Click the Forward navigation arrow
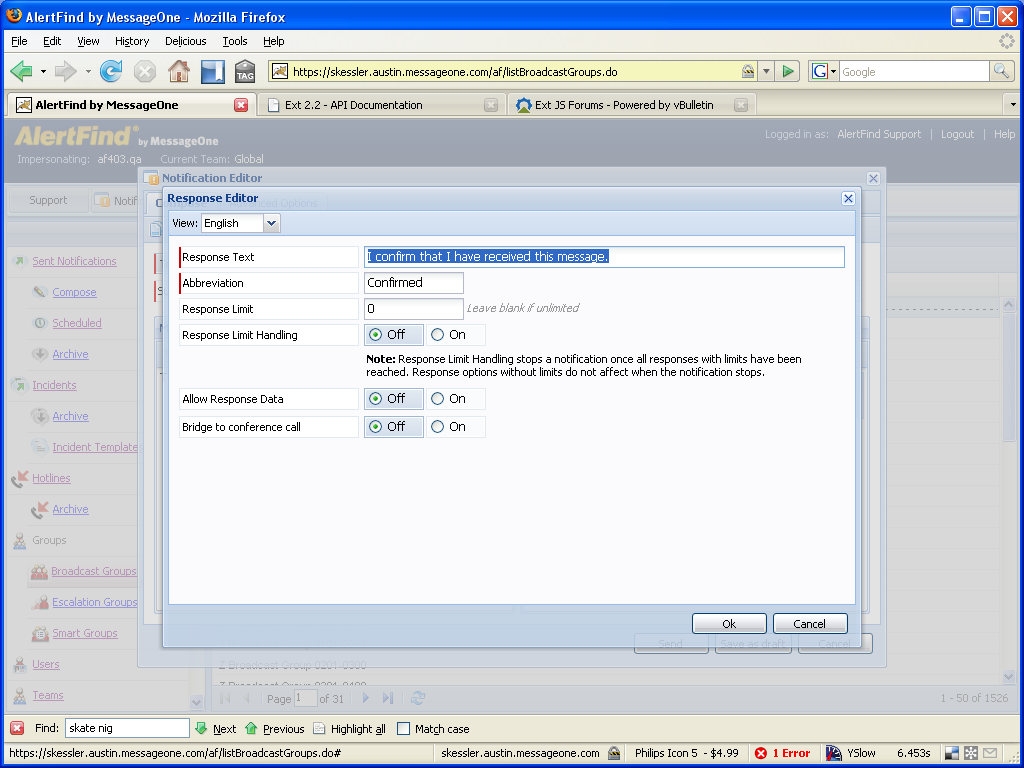This screenshot has height=768, width=1024. tap(65, 71)
